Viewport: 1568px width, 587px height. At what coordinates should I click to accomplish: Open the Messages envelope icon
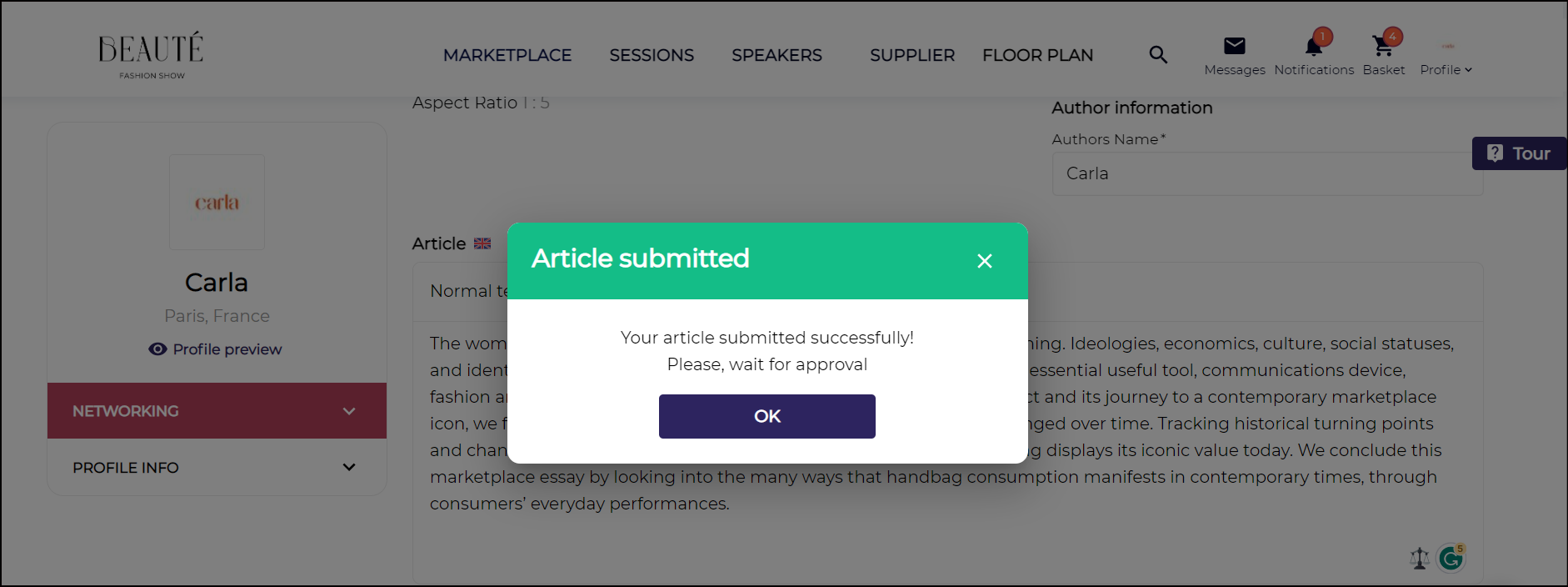click(1234, 47)
